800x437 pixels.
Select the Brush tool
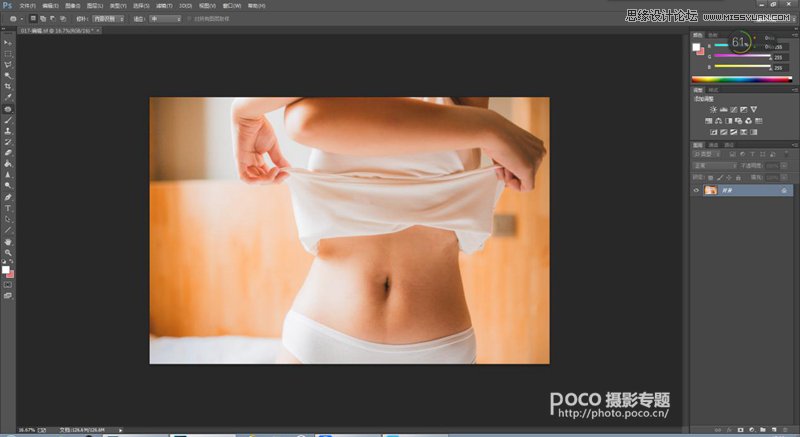[8, 120]
